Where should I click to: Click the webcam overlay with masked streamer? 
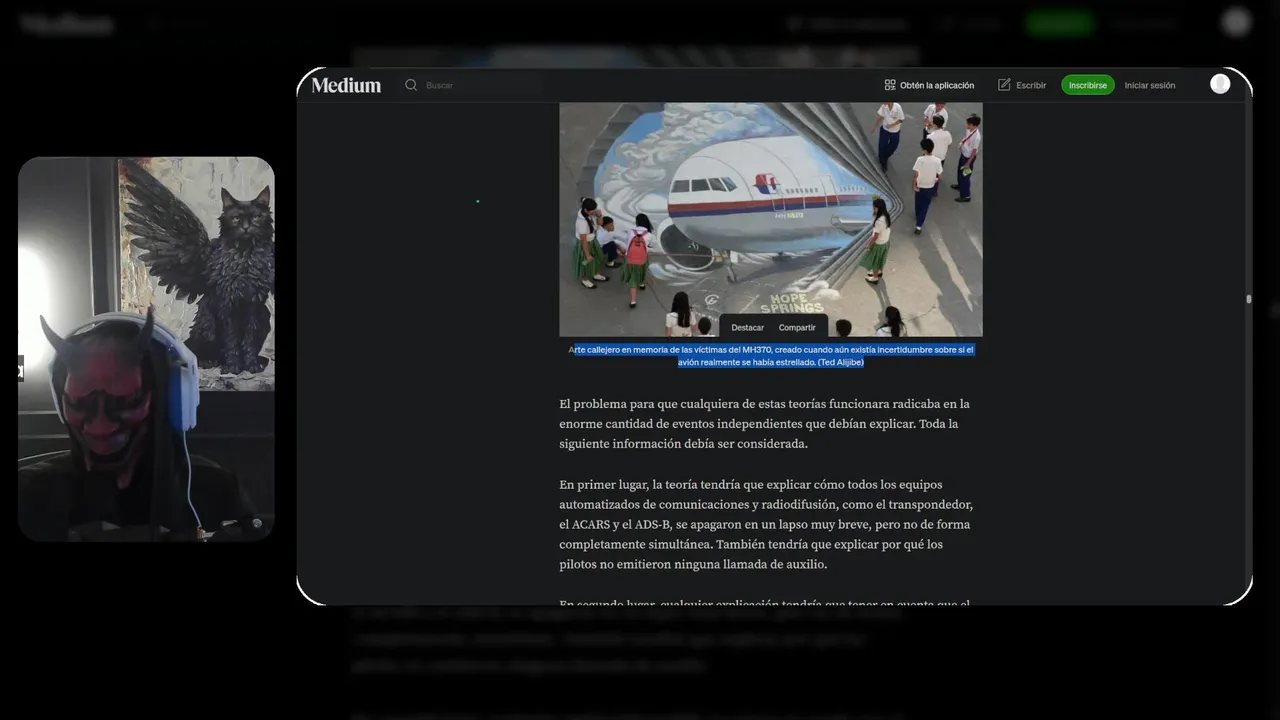[x=146, y=349]
